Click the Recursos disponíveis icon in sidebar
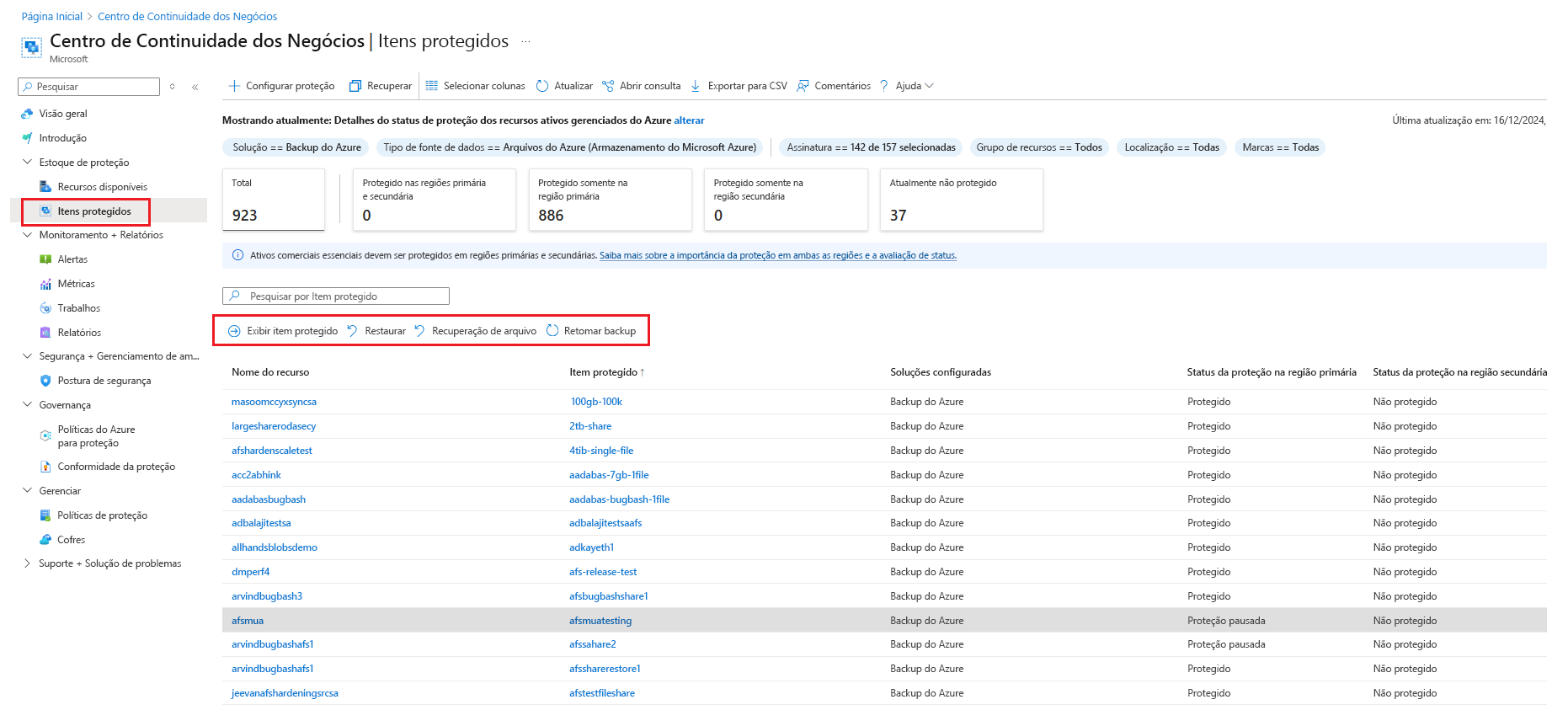 click(45, 187)
